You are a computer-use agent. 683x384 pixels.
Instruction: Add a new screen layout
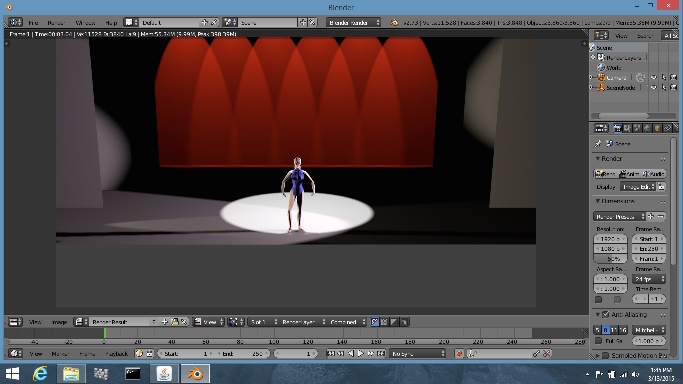tap(204, 22)
